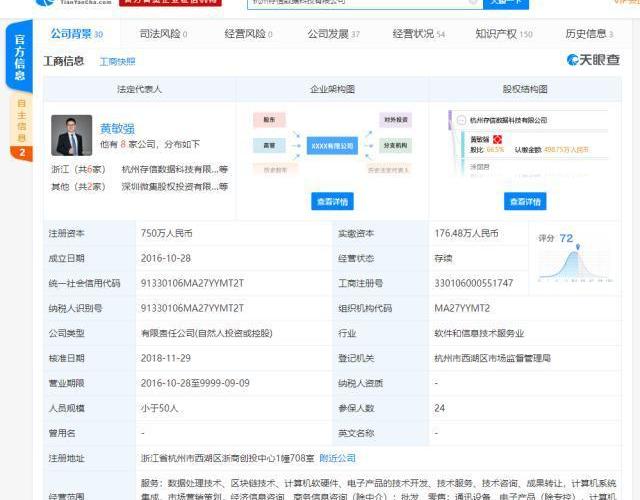Click insured count value 24

440,408
